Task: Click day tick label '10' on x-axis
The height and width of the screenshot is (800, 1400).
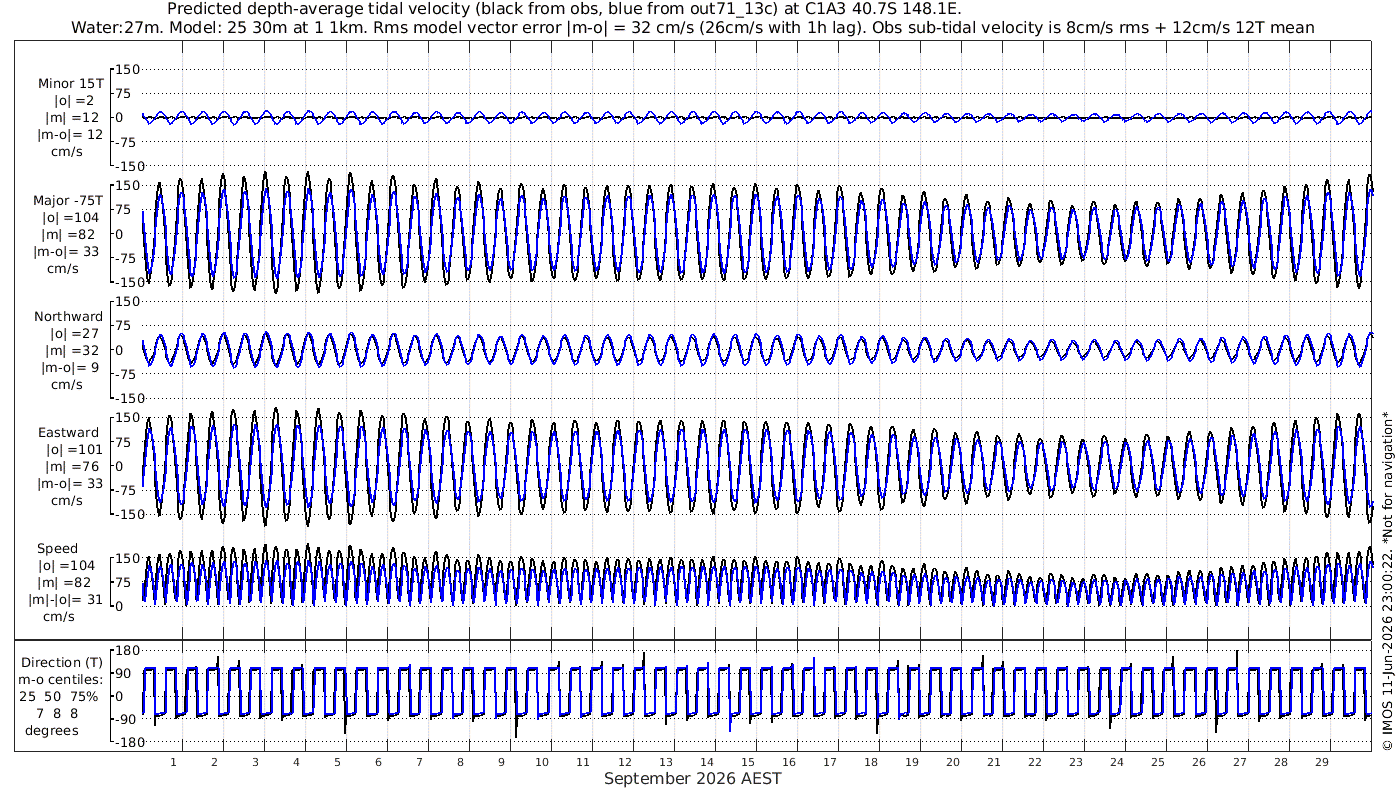Action: [x=542, y=762]
